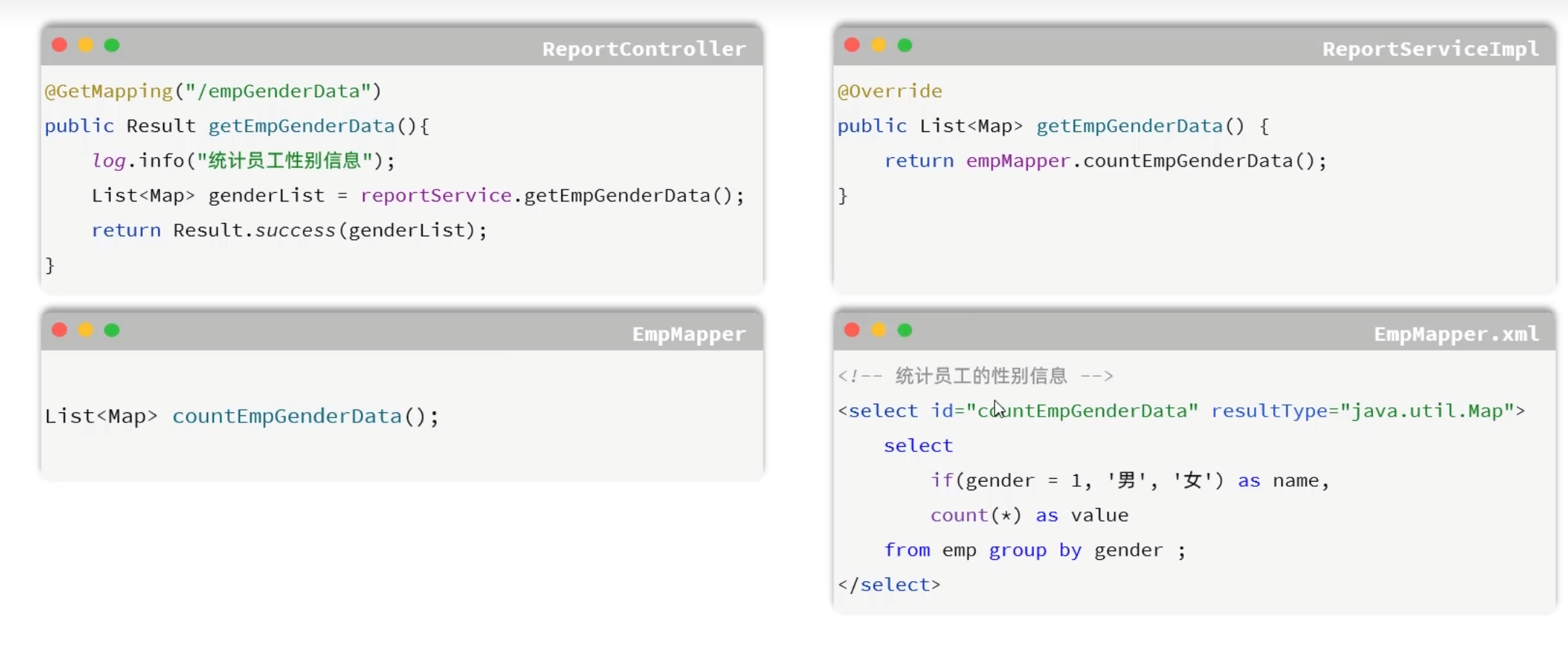Click the @Override annotation in ReportServiceImpl
Image resolution: width=1568 pixels, height=660 pixels.
click(889, 91)
